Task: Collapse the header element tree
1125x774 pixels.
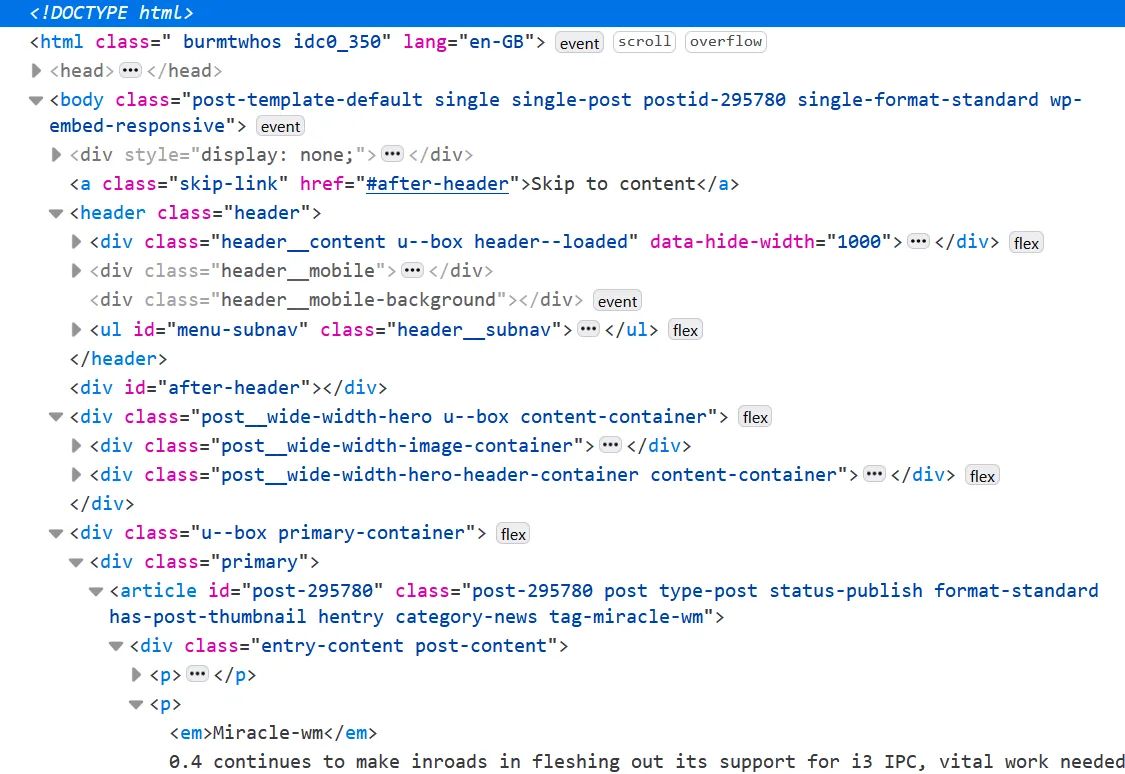Action: click(x=55, y=213)
